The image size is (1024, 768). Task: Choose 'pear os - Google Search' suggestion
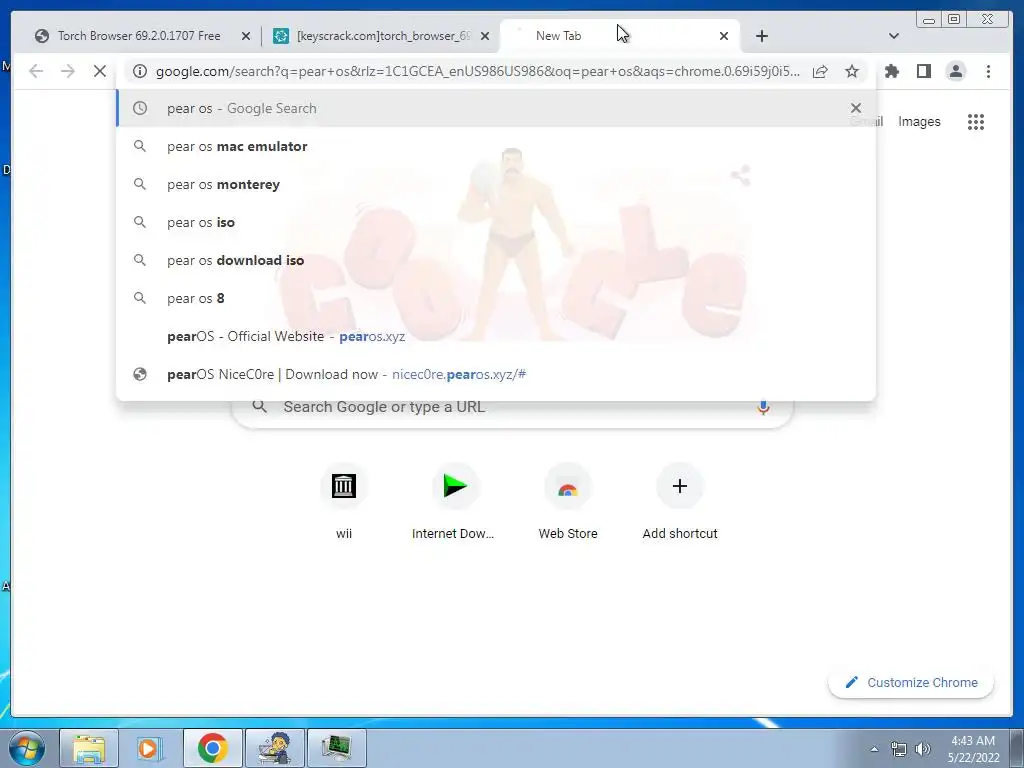tap(496, 108)
